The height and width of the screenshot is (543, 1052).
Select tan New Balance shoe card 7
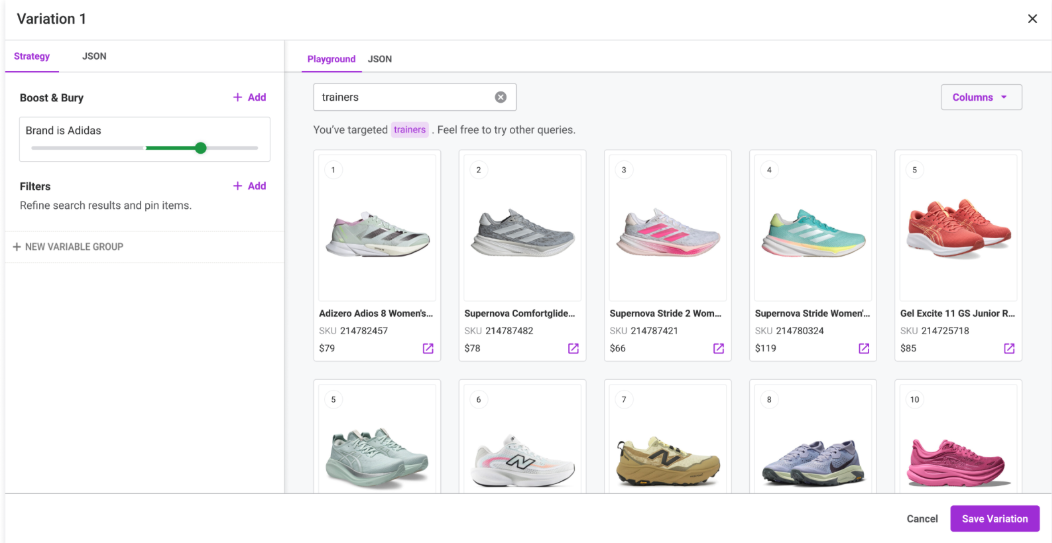coord(668,460)
